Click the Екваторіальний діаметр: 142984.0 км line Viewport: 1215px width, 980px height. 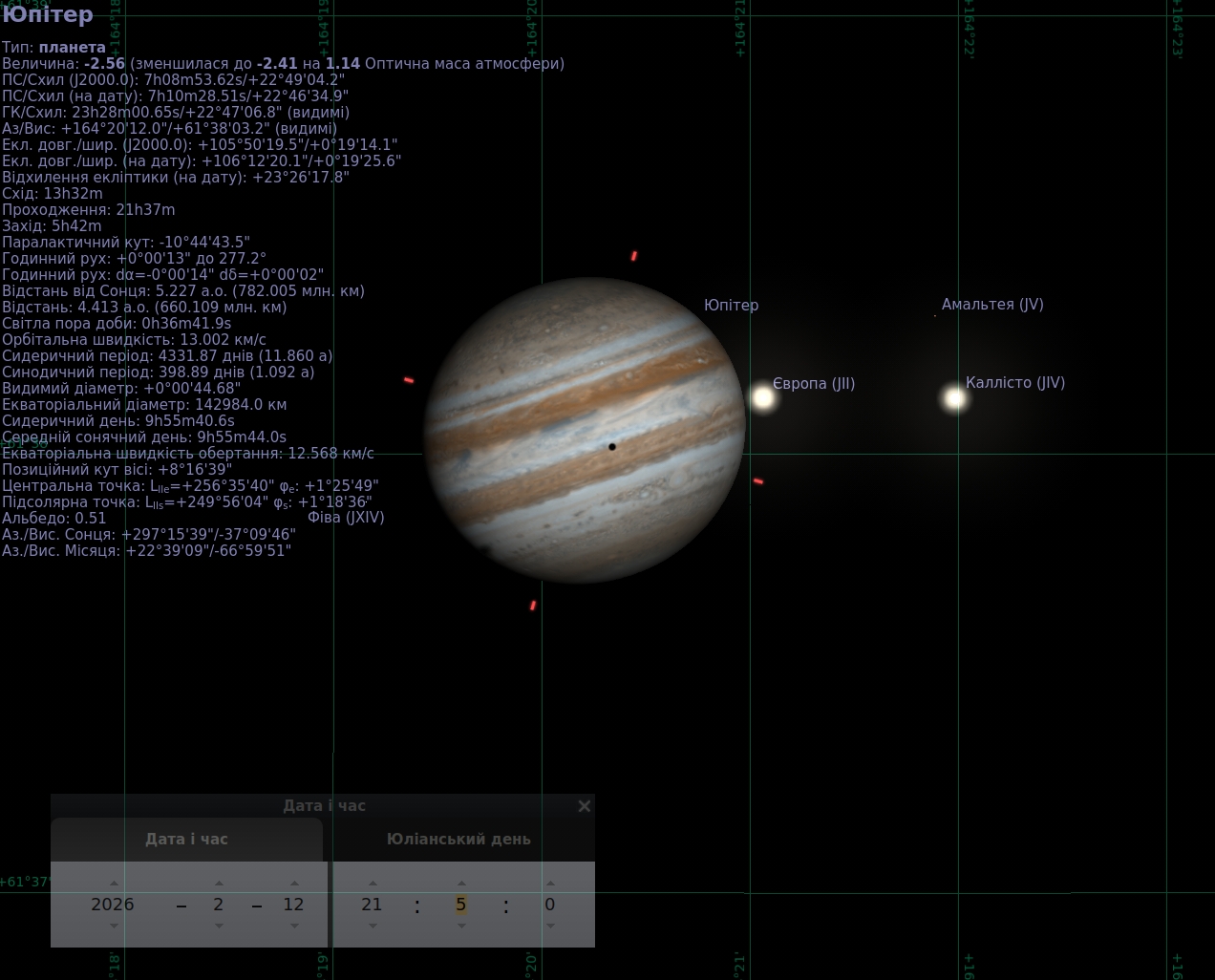144,405
